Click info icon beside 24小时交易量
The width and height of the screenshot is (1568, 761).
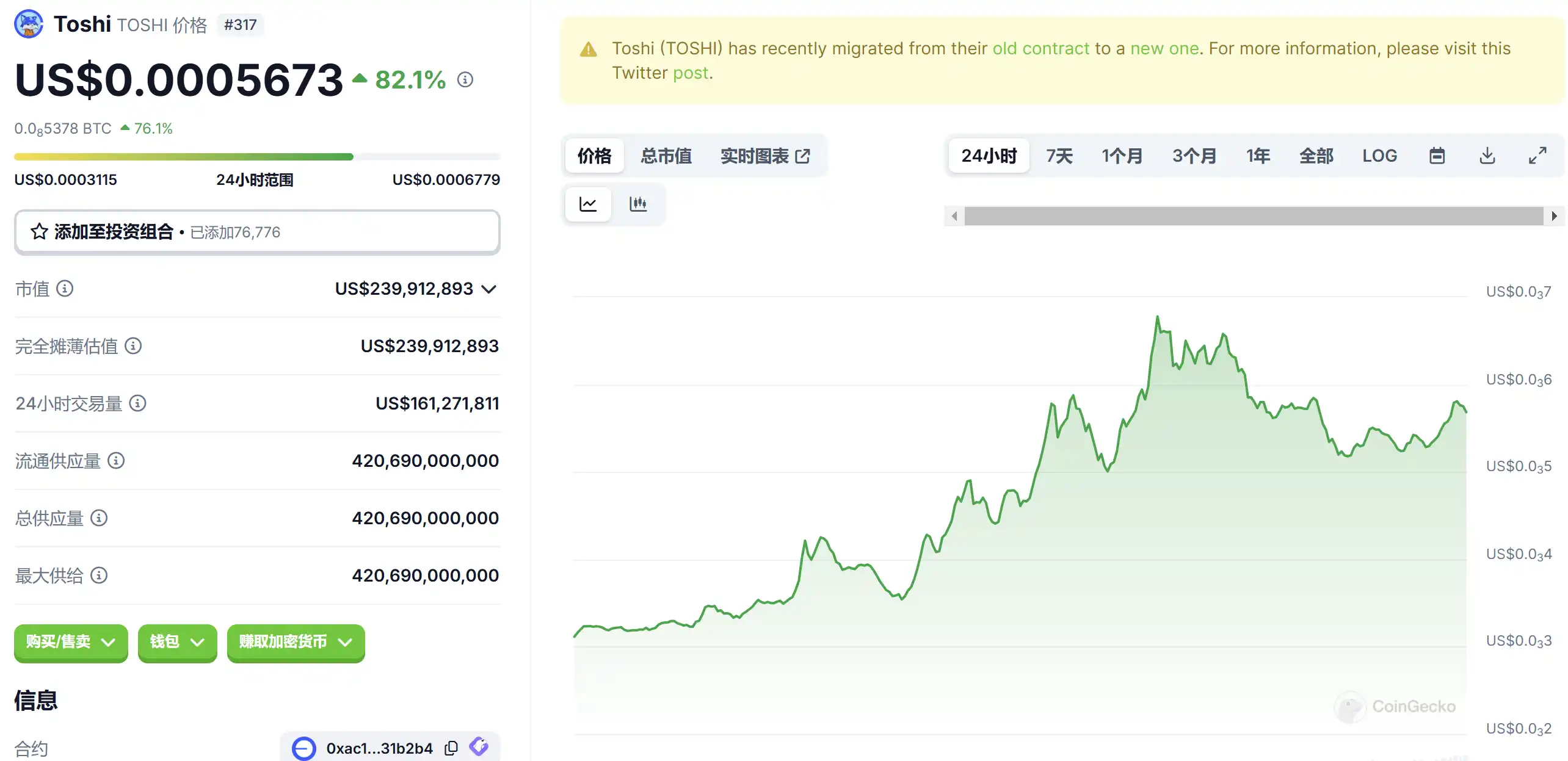138,403
